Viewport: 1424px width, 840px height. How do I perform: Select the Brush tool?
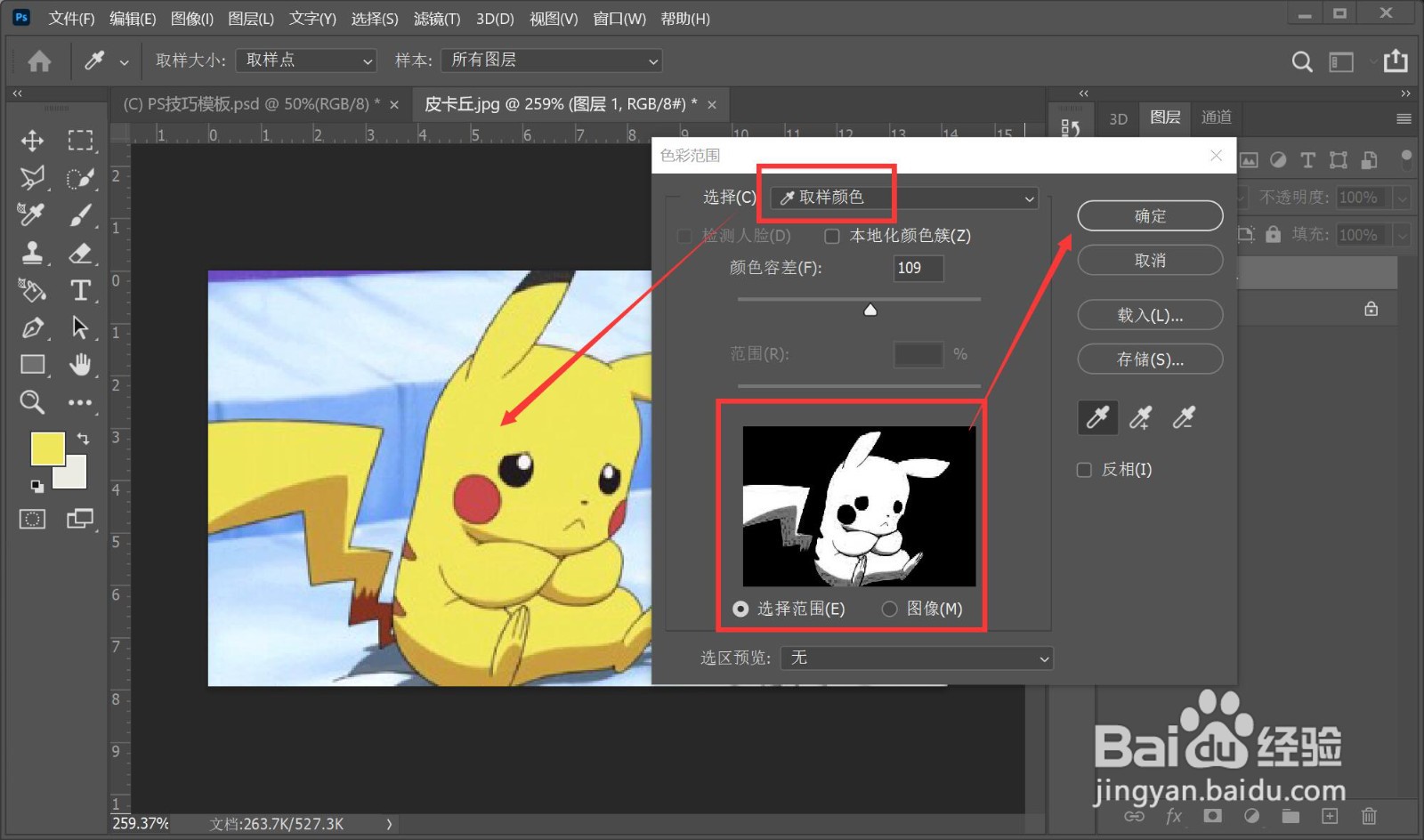pos(80,214)
